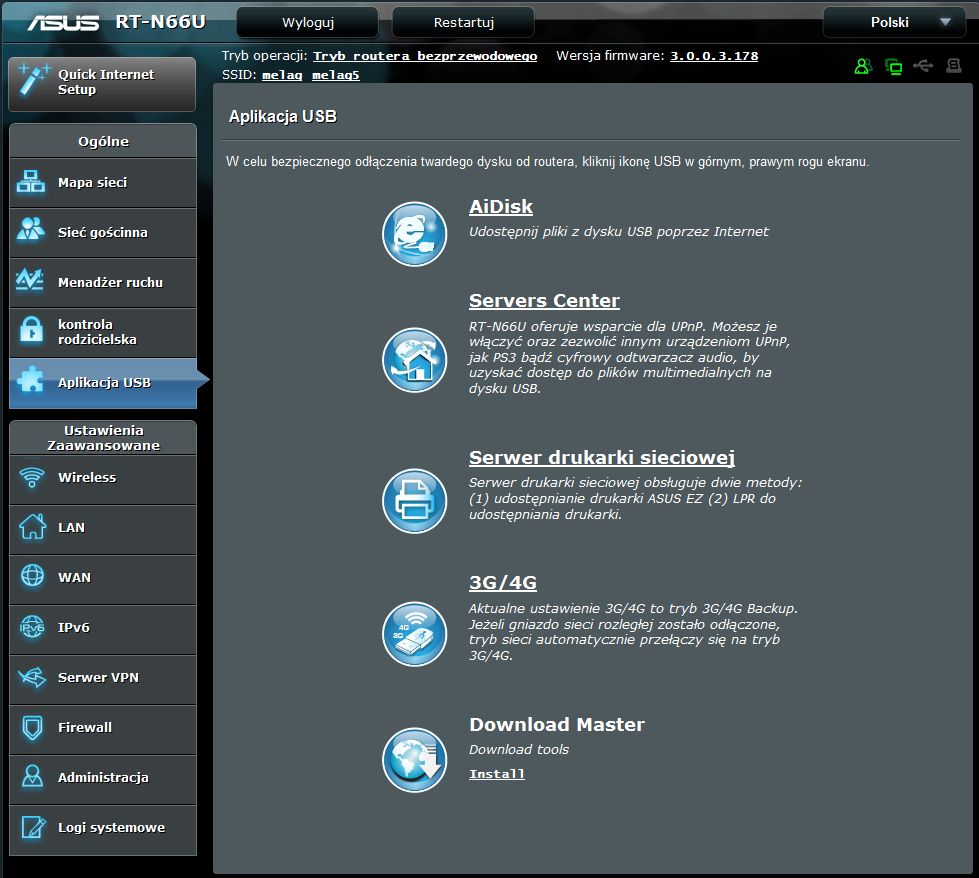Viewport: 979px width, 878px height.
Task: Click the Aplikacja USB page heading
Action: [x=283, y=117]
